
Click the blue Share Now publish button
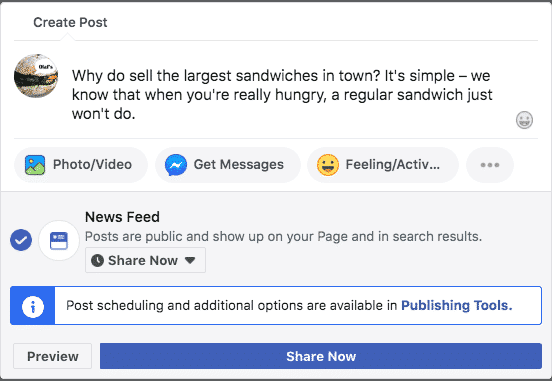[x=321, y=356]
